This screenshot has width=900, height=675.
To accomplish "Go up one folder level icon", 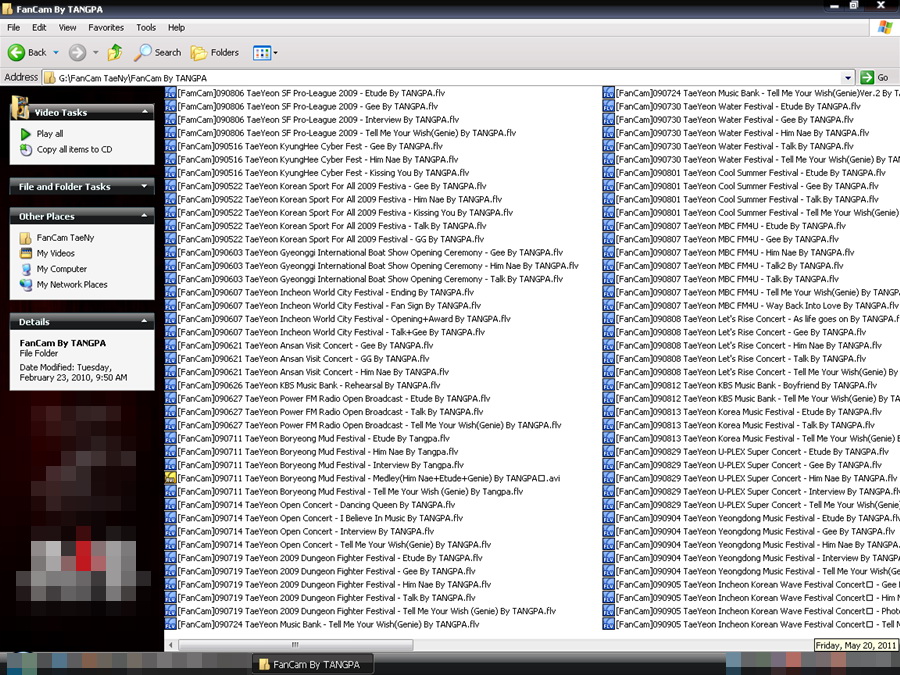I will [115, 52].
